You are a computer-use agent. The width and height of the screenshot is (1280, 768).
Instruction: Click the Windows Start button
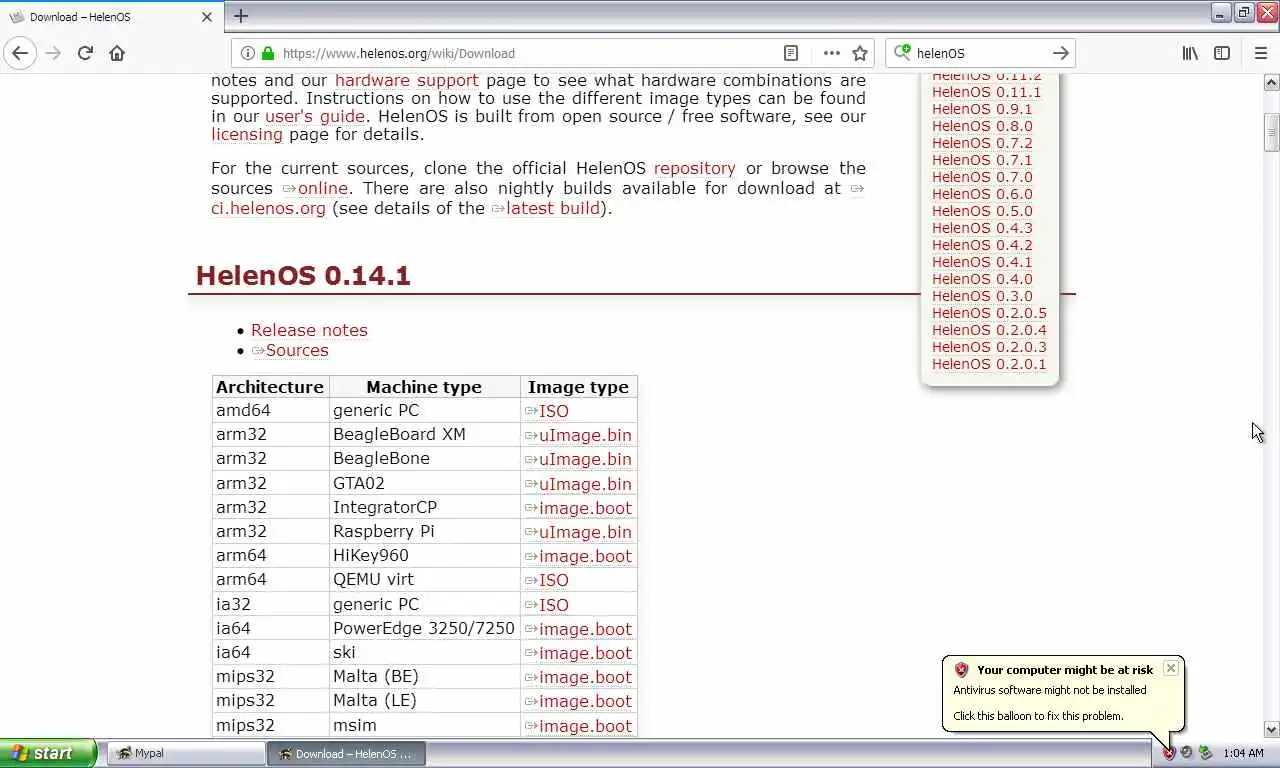(48, 753)
